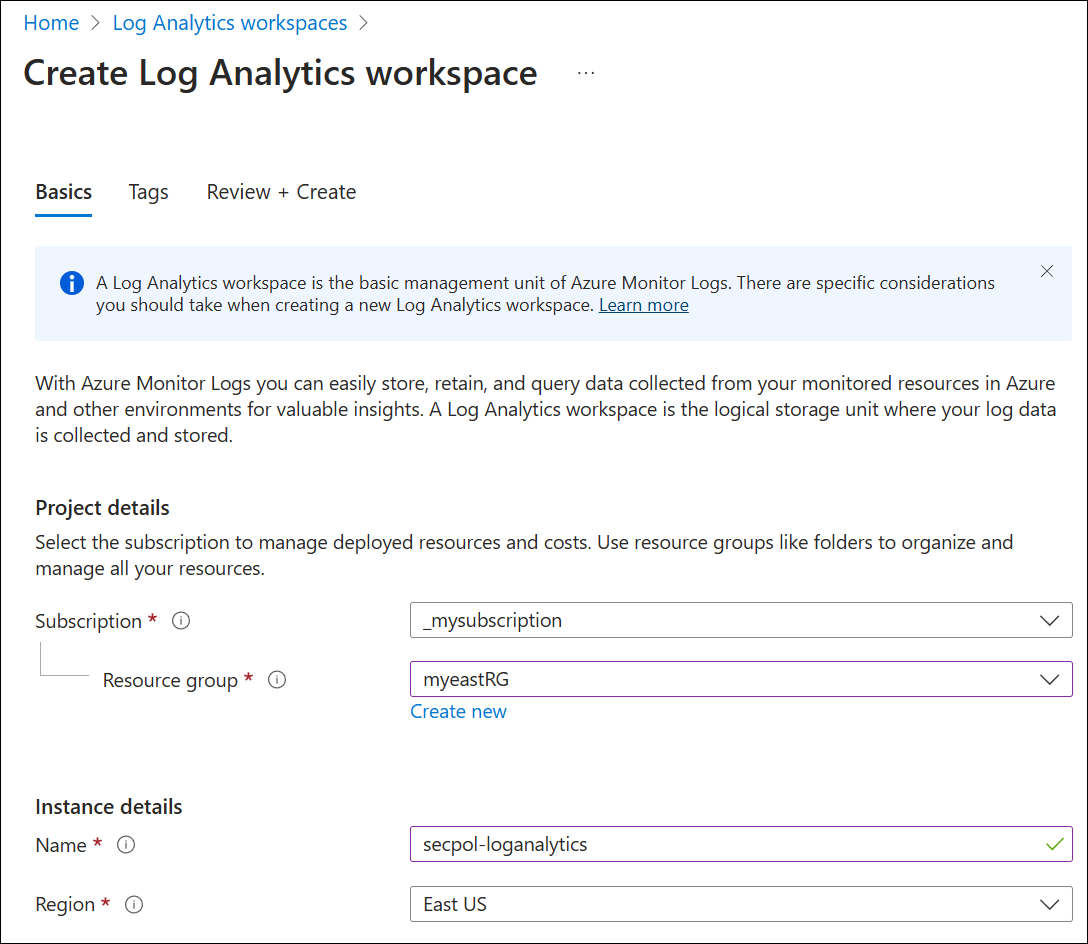The height and width of the screenshot is (944, 1088).
Task: Click the info icon next to Subscription
Action: click(181, 621)
